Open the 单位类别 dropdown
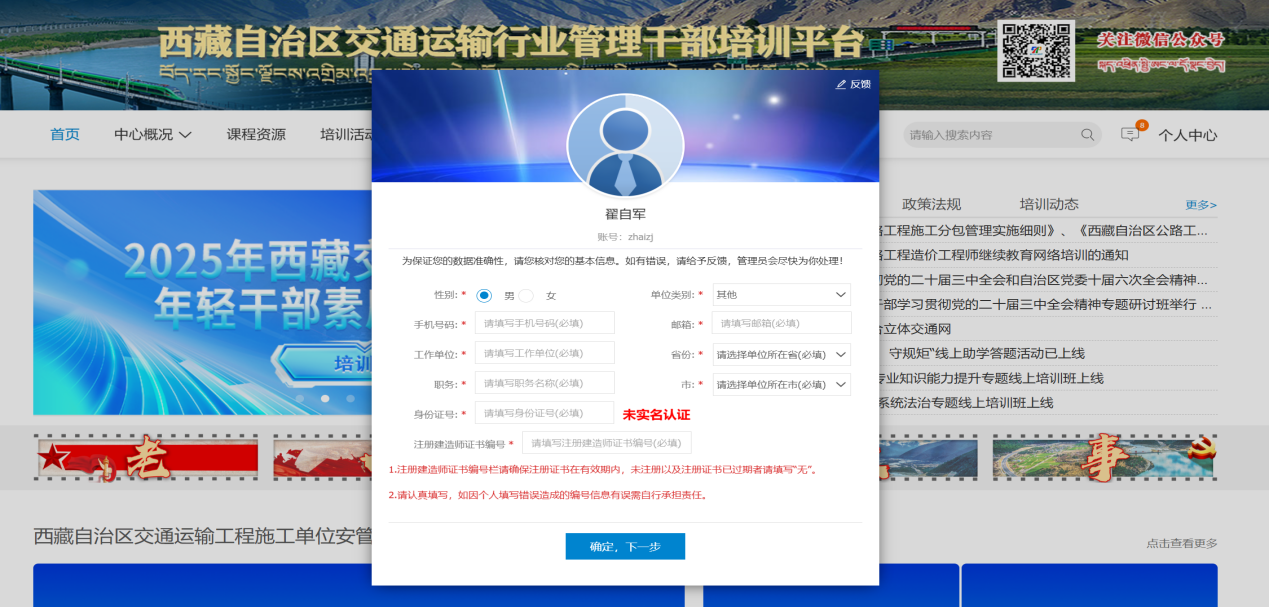Image resolution: width=1269 pixels, height=607 pixels. pyautogui.click(x=781, y=295)
